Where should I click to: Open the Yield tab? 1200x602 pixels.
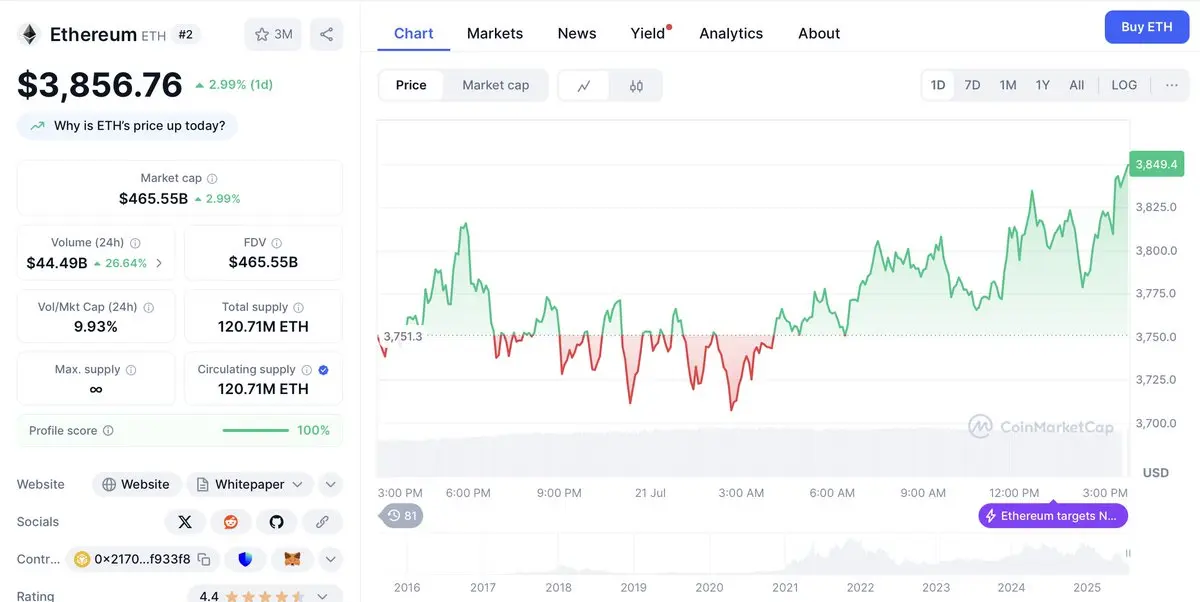point(649,33)
